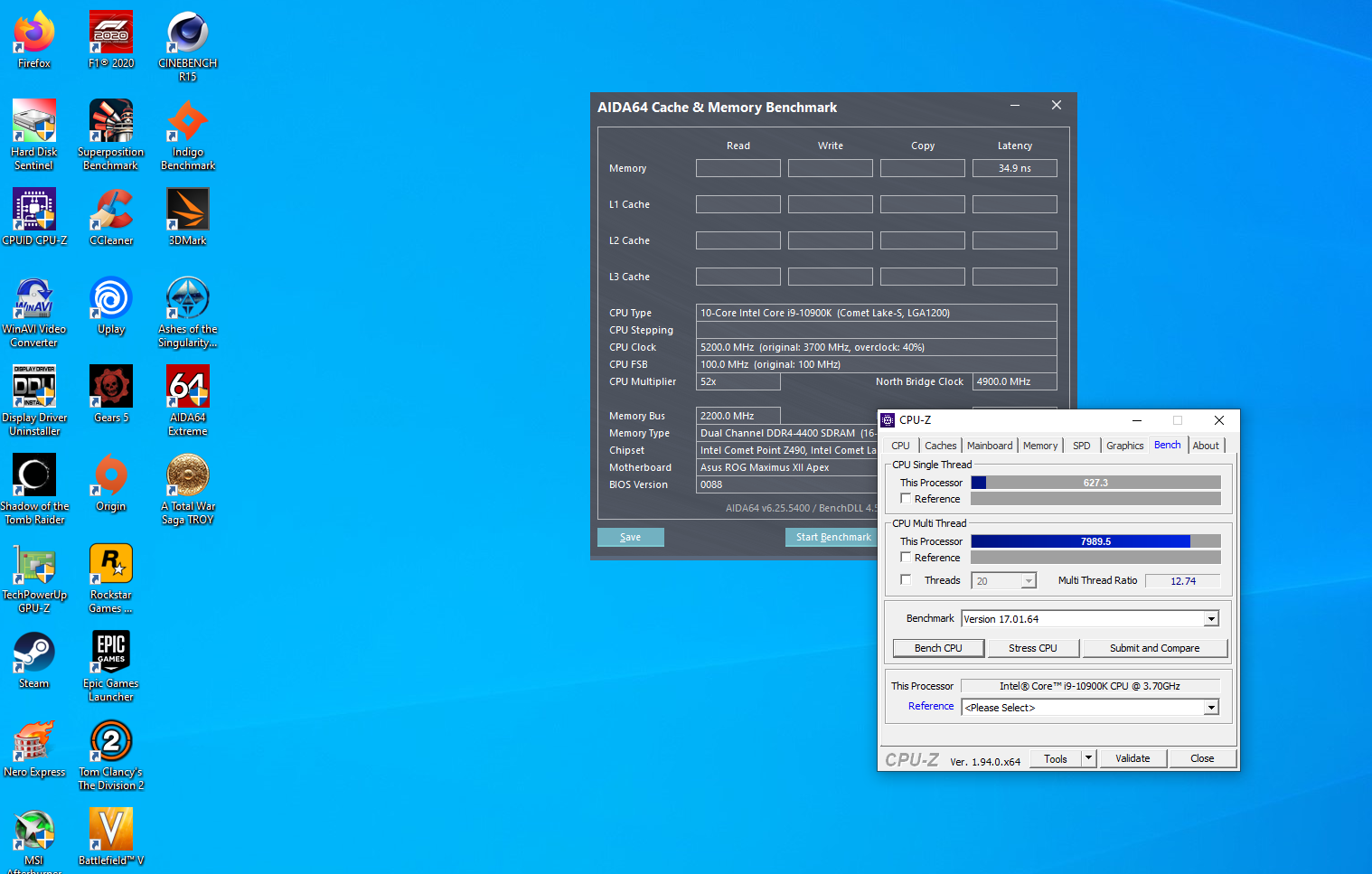Image resolution: width=1372 pixels, height=874 pixels.
Task: Select Uplay desktop icon
Action: tap(111, 305)
